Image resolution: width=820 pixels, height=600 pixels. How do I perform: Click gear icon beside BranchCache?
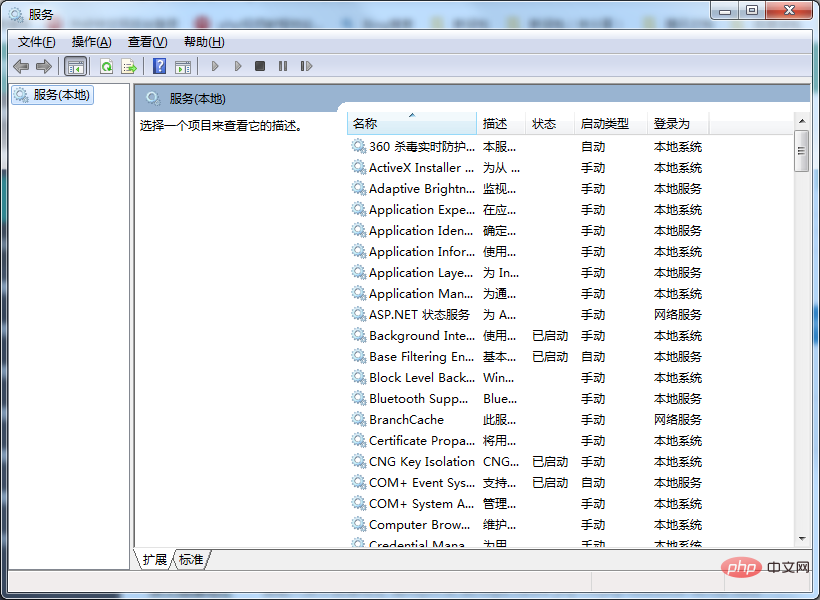[358, 419]
